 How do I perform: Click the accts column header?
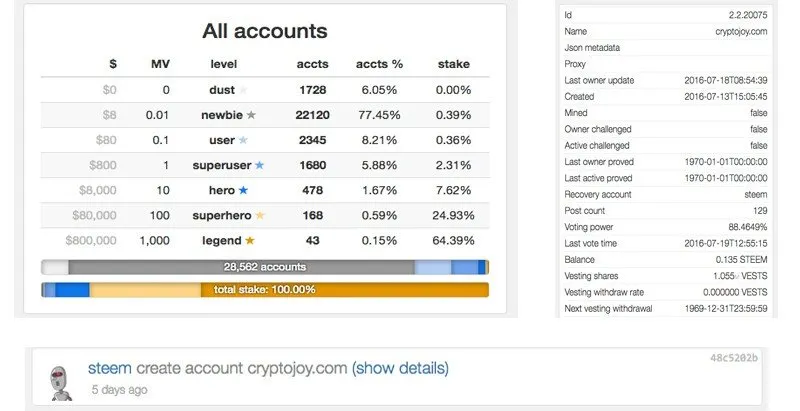(x=312, y=64)
